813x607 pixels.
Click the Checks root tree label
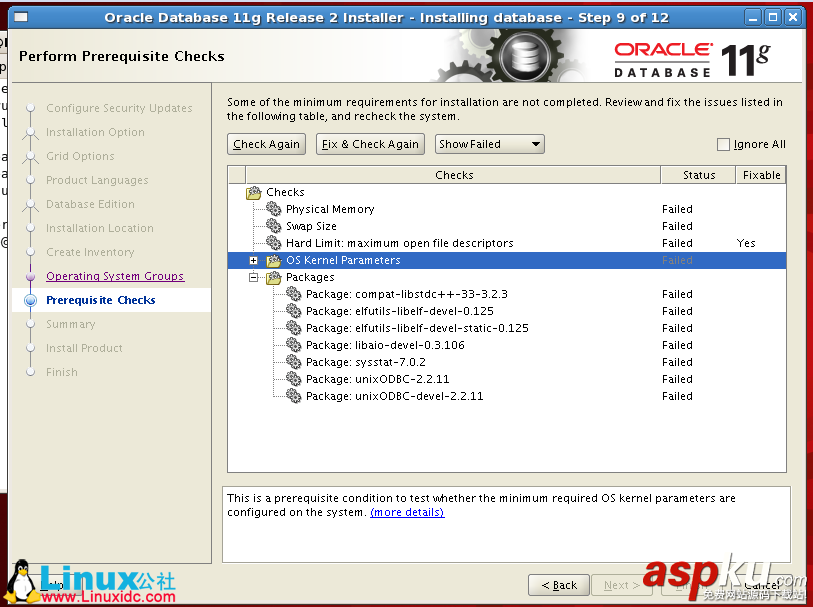tap(285, 192)
